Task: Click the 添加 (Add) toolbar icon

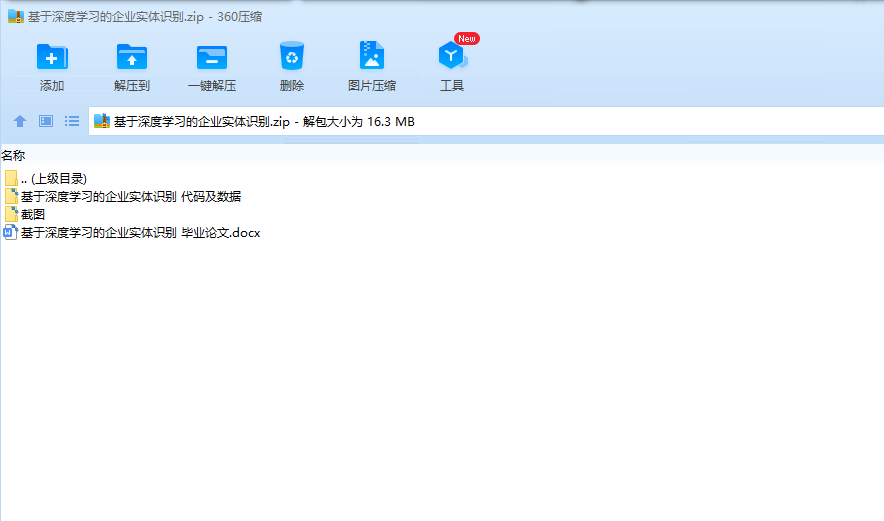Action: pos(52,56)
